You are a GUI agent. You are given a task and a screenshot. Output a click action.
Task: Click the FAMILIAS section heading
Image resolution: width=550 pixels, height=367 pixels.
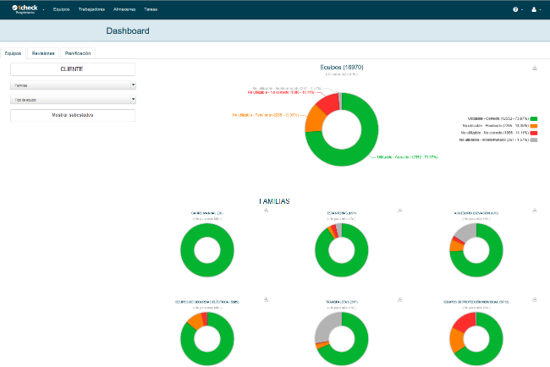[x=274, y=201]
